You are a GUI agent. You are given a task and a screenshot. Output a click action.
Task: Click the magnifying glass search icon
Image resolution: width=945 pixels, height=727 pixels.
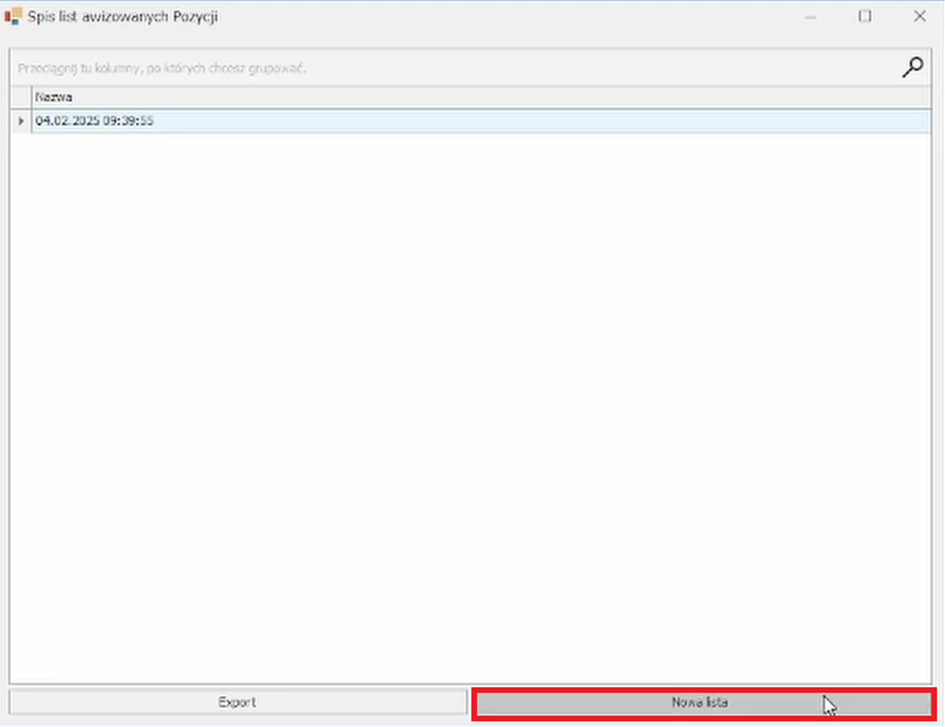click(x=912, y=68)
